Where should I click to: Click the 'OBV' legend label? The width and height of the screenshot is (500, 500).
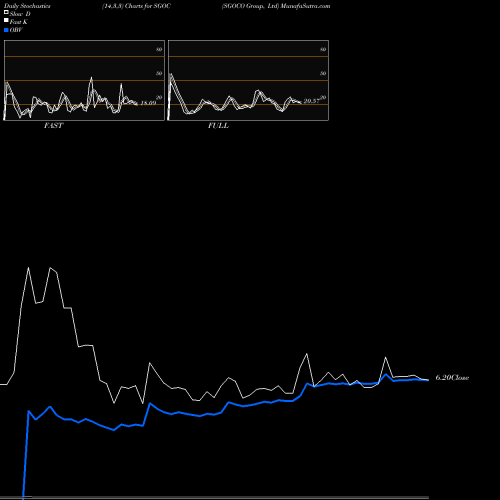click(x=16, y=30)
